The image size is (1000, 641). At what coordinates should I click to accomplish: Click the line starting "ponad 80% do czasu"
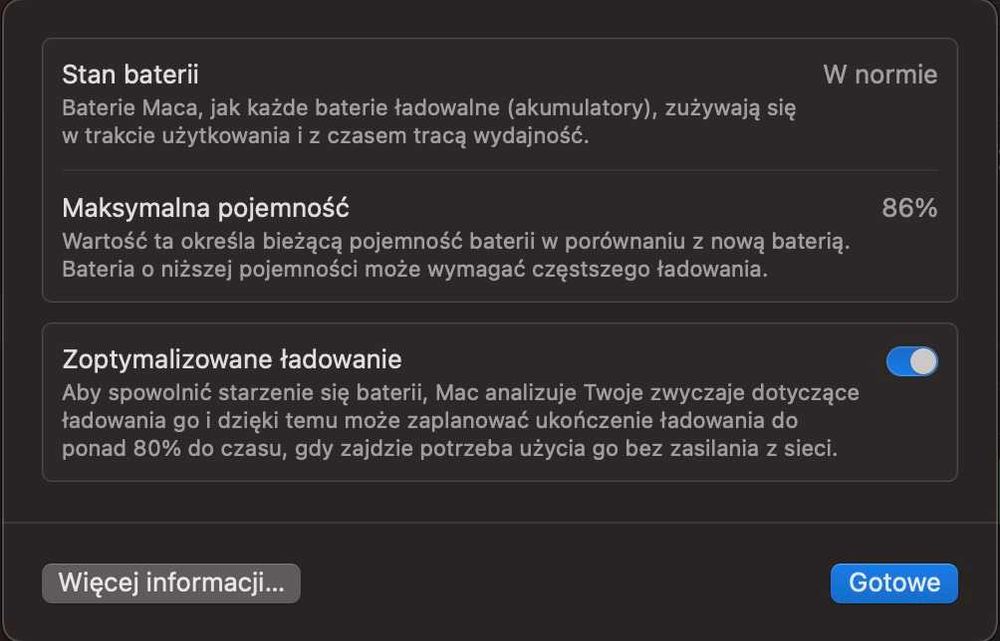[x=449, y=450]
